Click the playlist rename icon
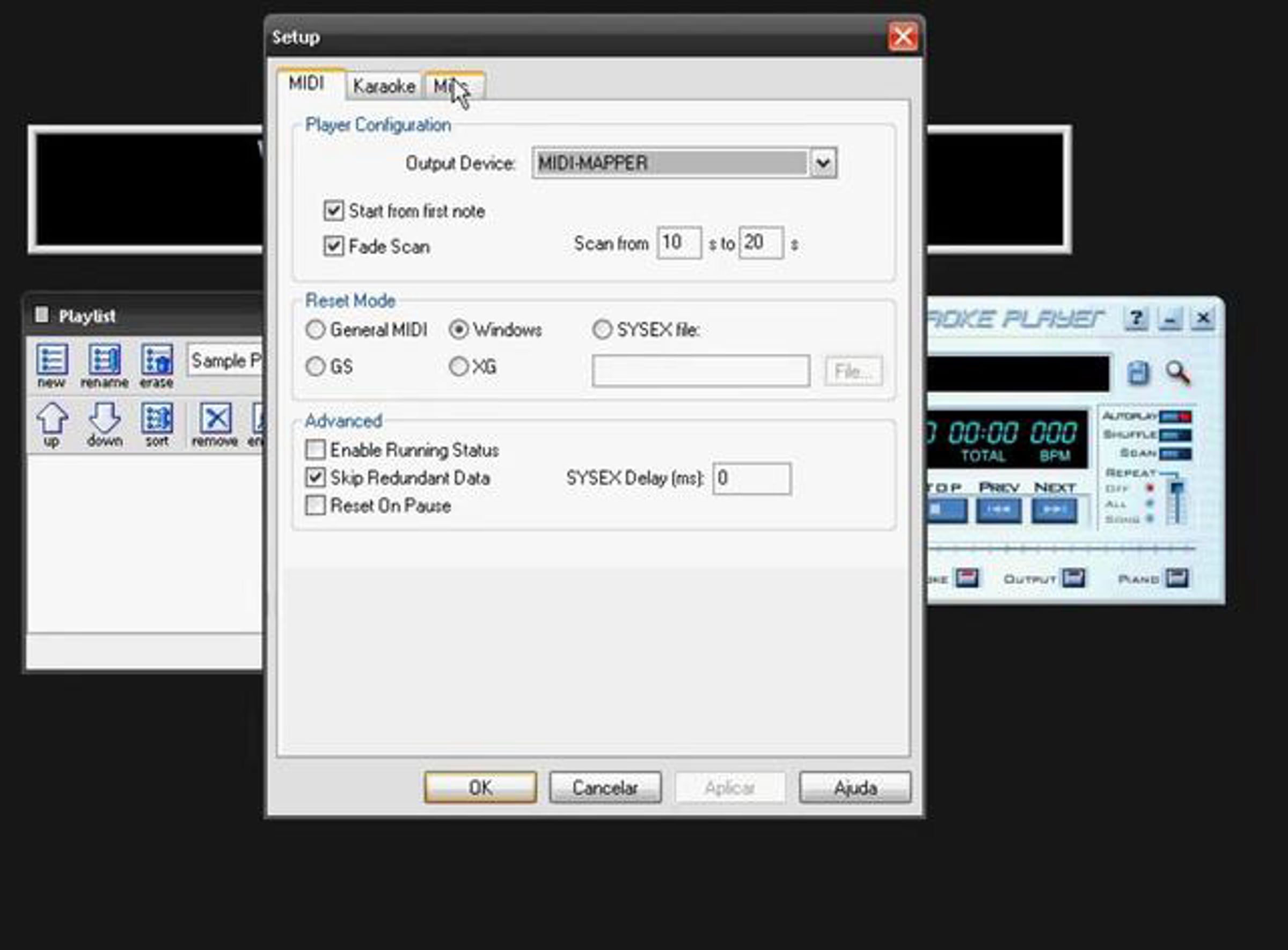The image size is (1288, 950). (x=104, y=360)
